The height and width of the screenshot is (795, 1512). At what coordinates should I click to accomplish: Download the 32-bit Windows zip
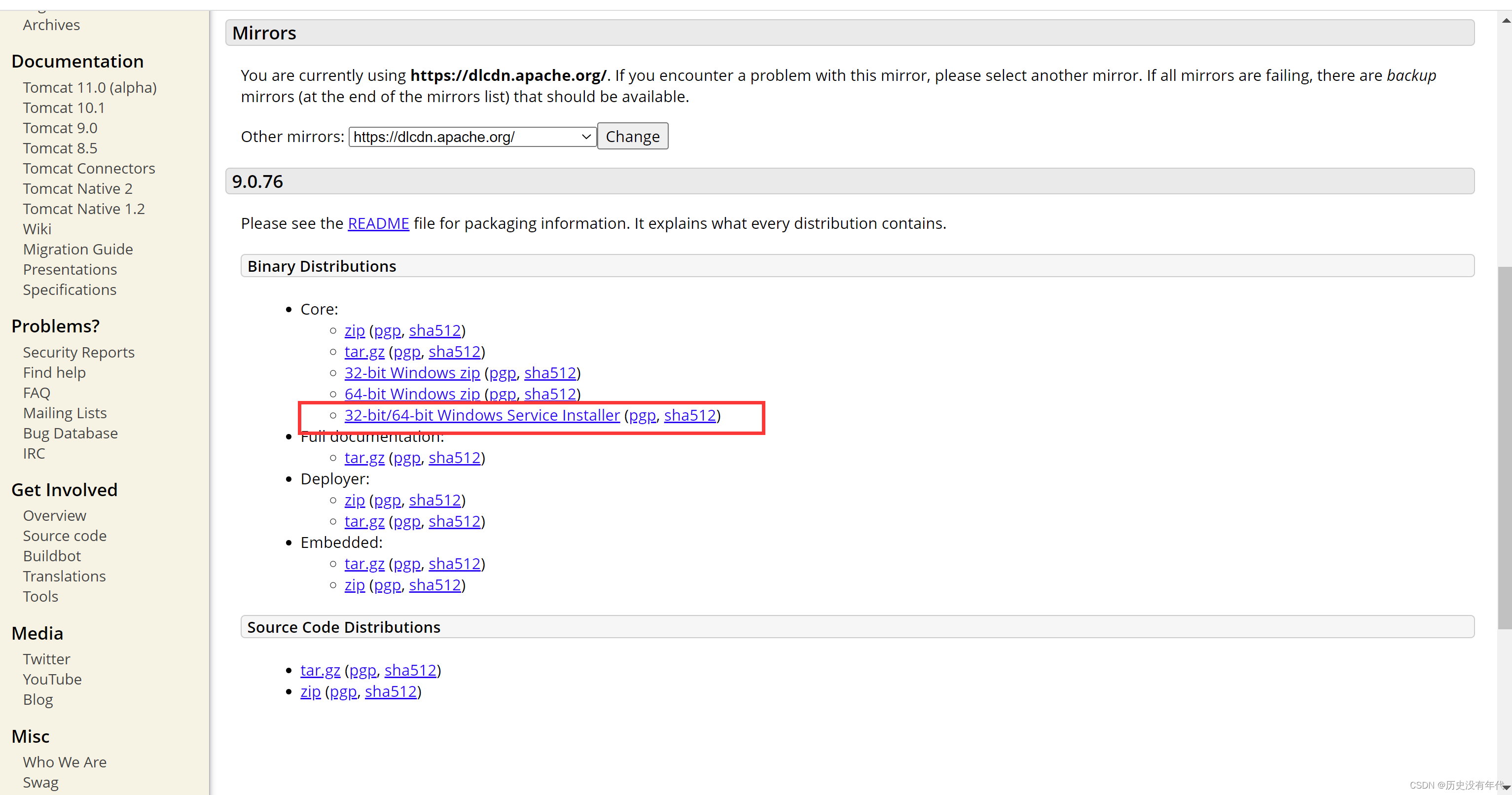411,373
